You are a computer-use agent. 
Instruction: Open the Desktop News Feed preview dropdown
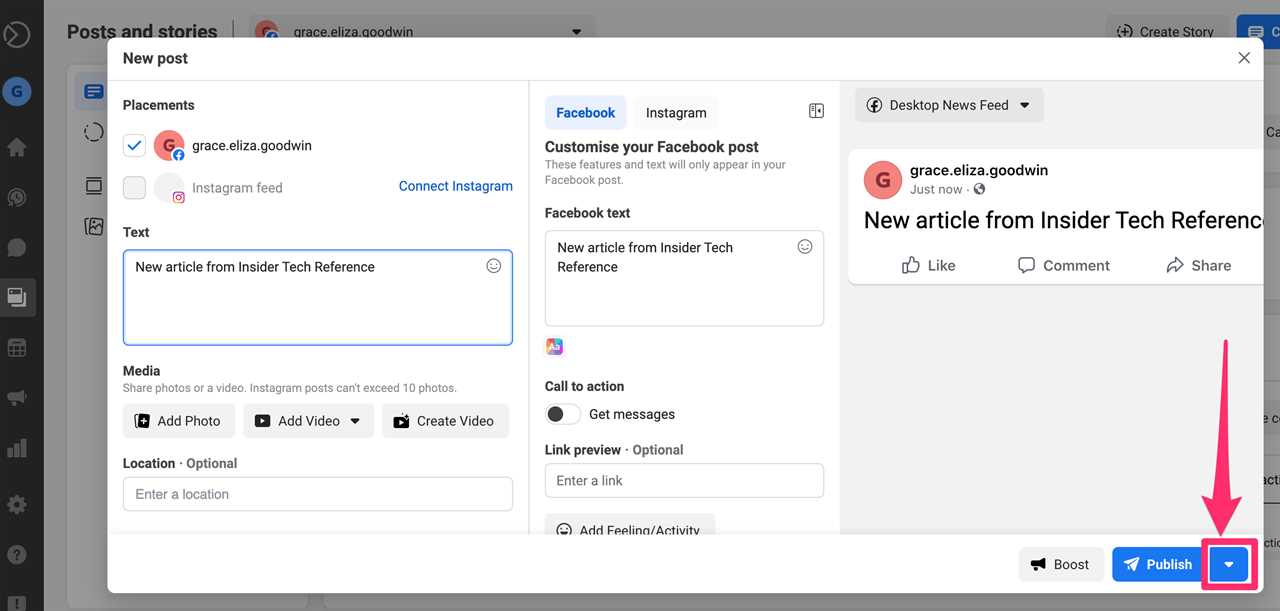(947, 104)
